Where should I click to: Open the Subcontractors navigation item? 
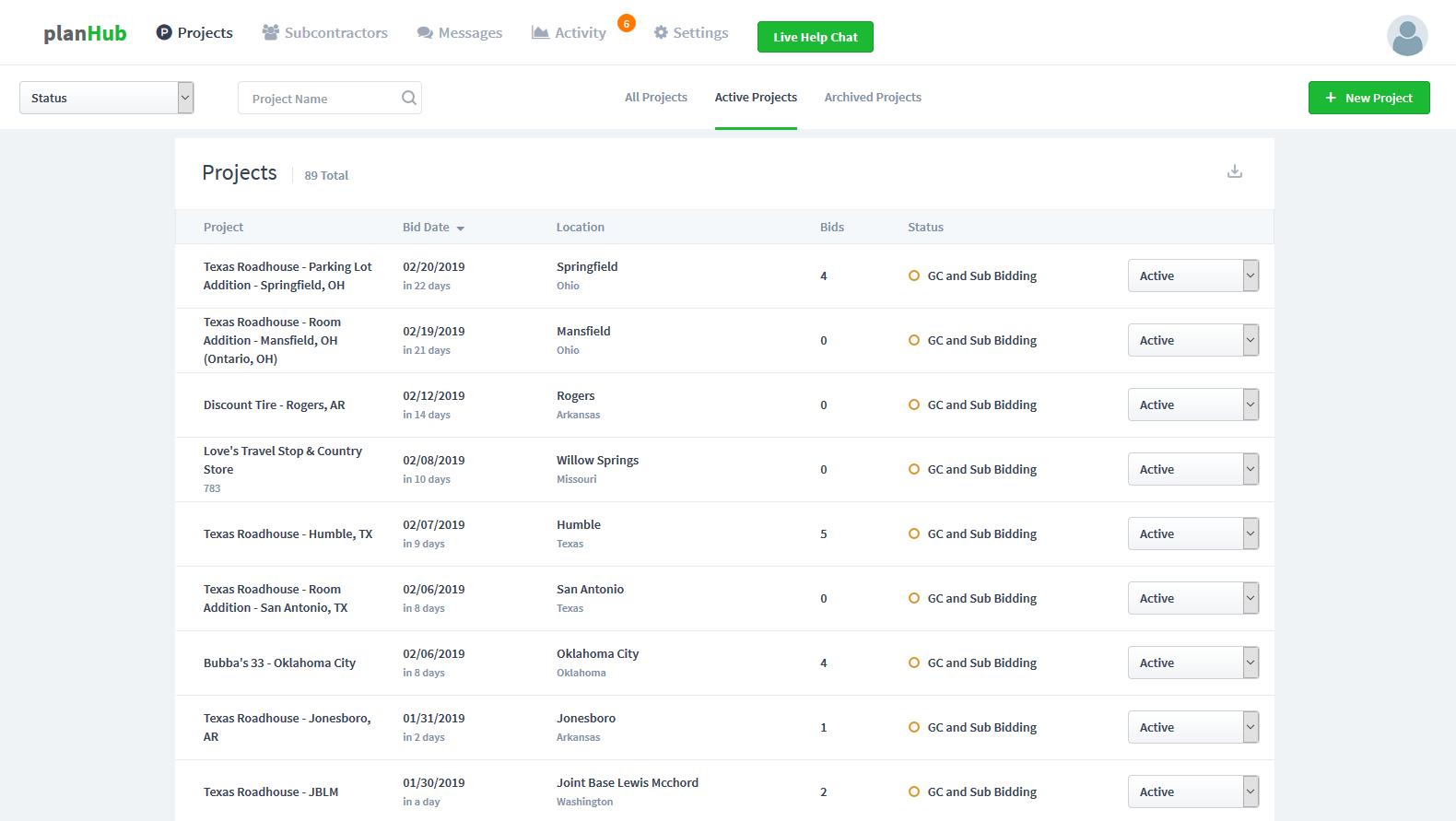coord(324,32)
